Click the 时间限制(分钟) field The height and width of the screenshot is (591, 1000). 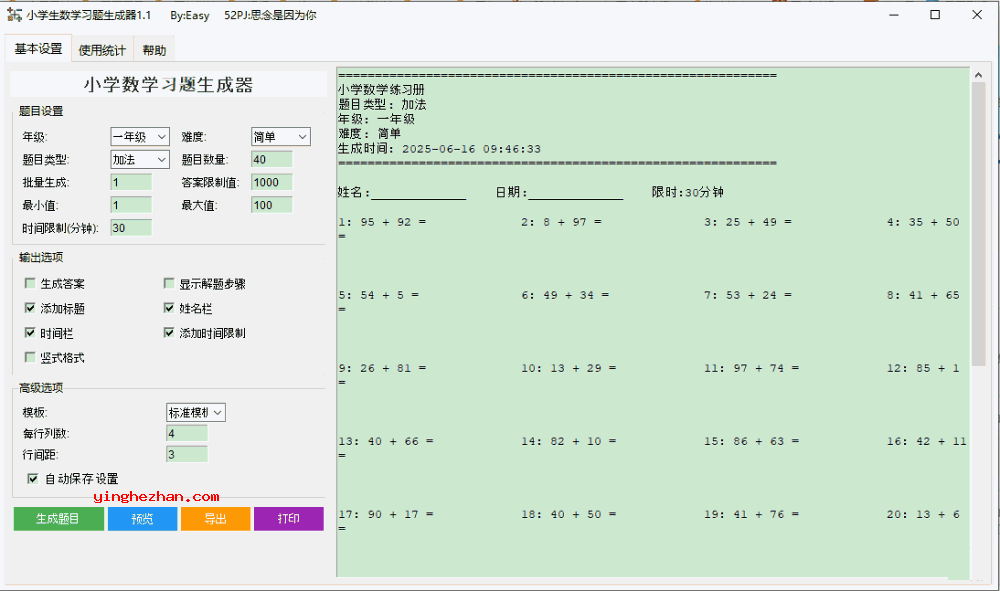coord(131,228)
